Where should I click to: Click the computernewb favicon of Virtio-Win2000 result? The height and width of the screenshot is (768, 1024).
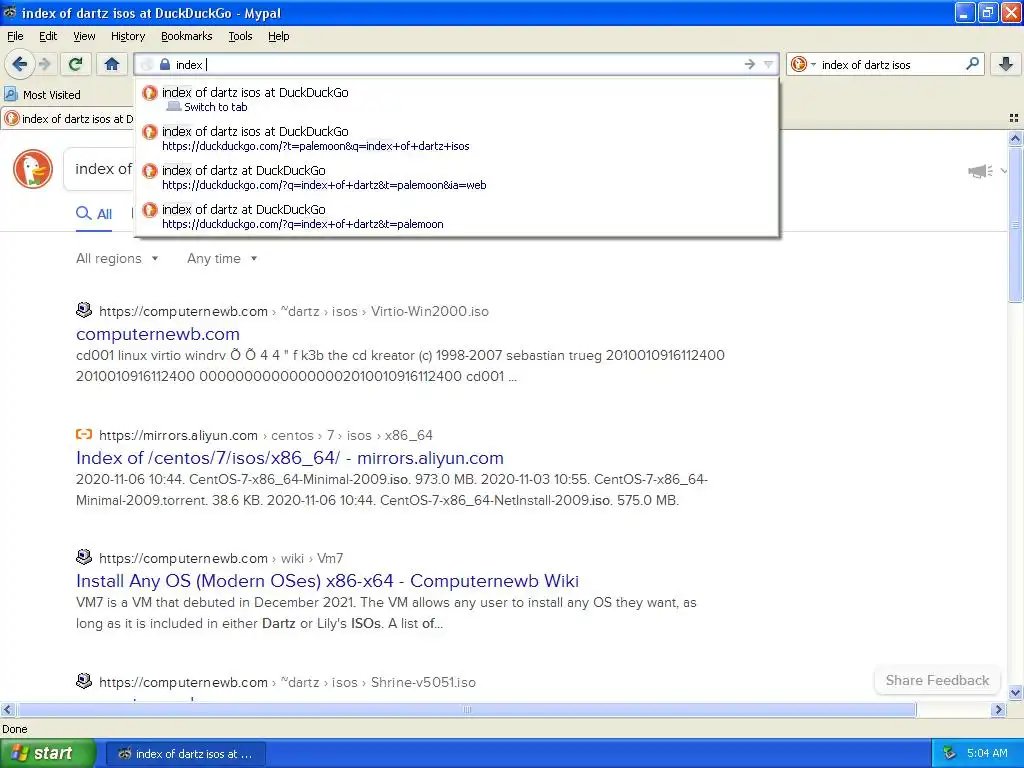point(84,310)
